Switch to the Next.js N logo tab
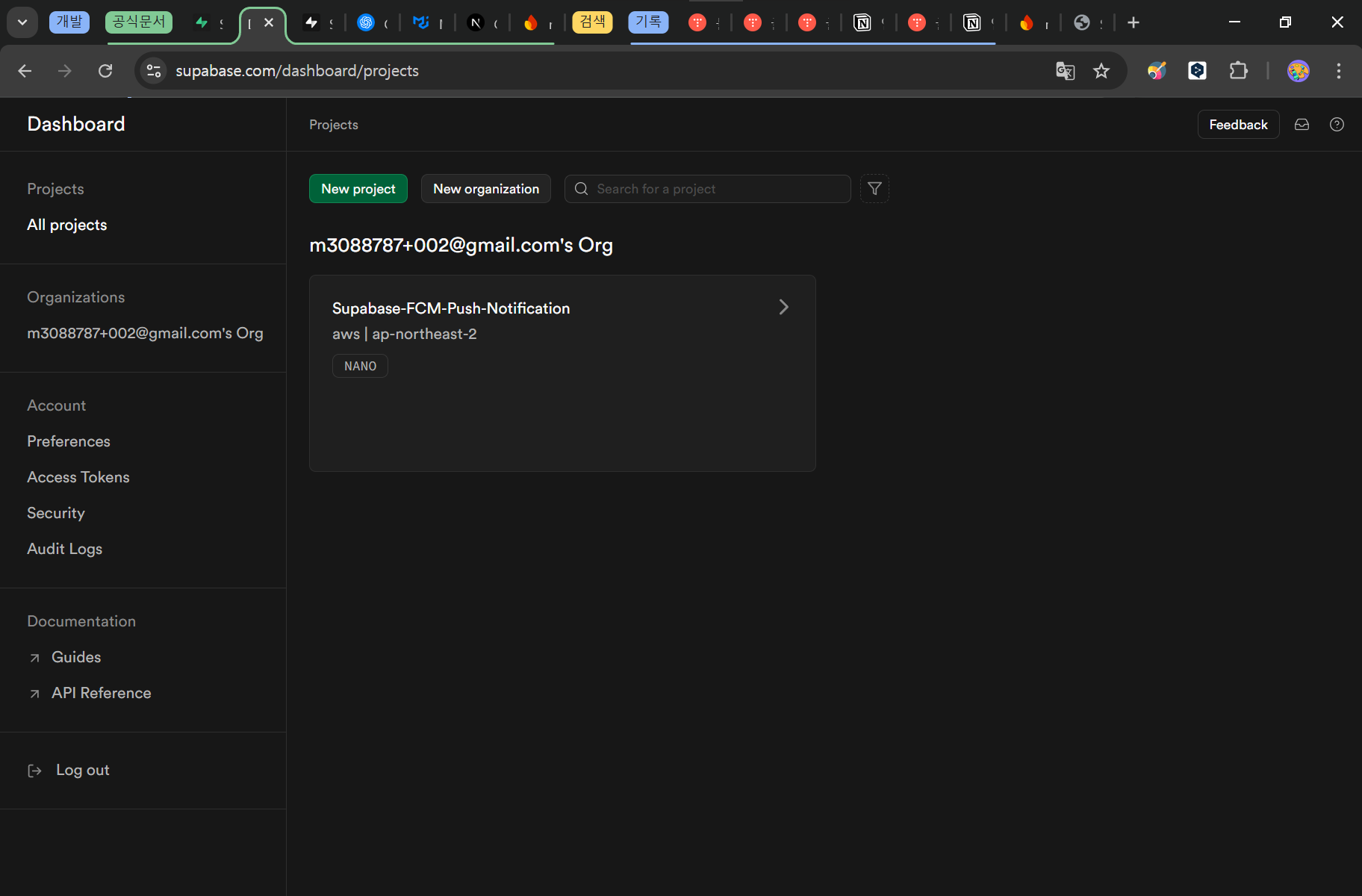The image size is (1362, 896). click(x=476, y=22)
